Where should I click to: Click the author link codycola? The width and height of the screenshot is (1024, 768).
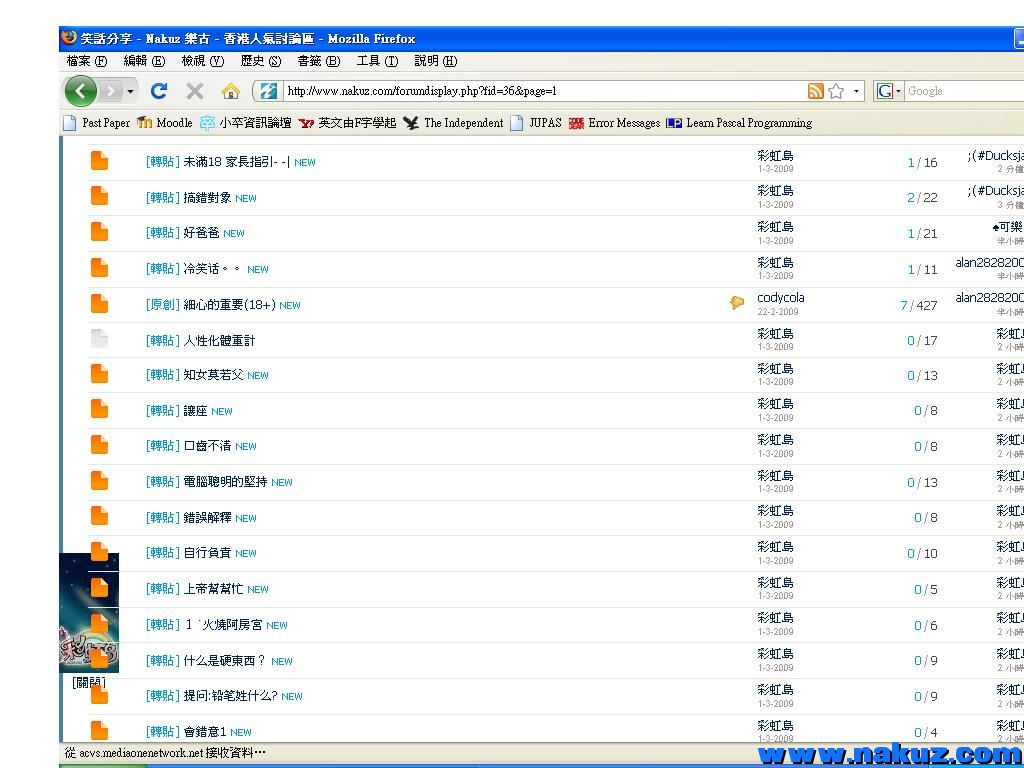pyautogui.click(x=780, y=298)
